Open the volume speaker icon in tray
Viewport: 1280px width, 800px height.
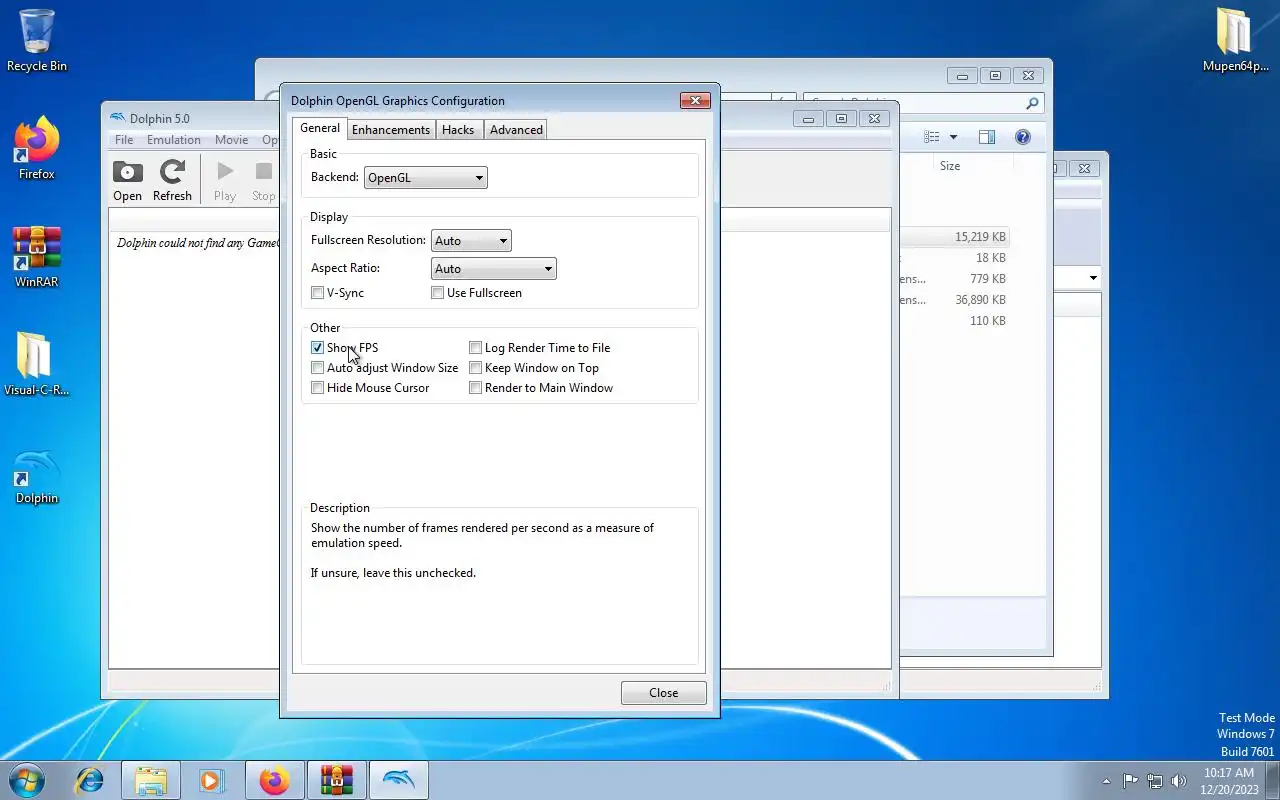click(x=1179, y=781)
